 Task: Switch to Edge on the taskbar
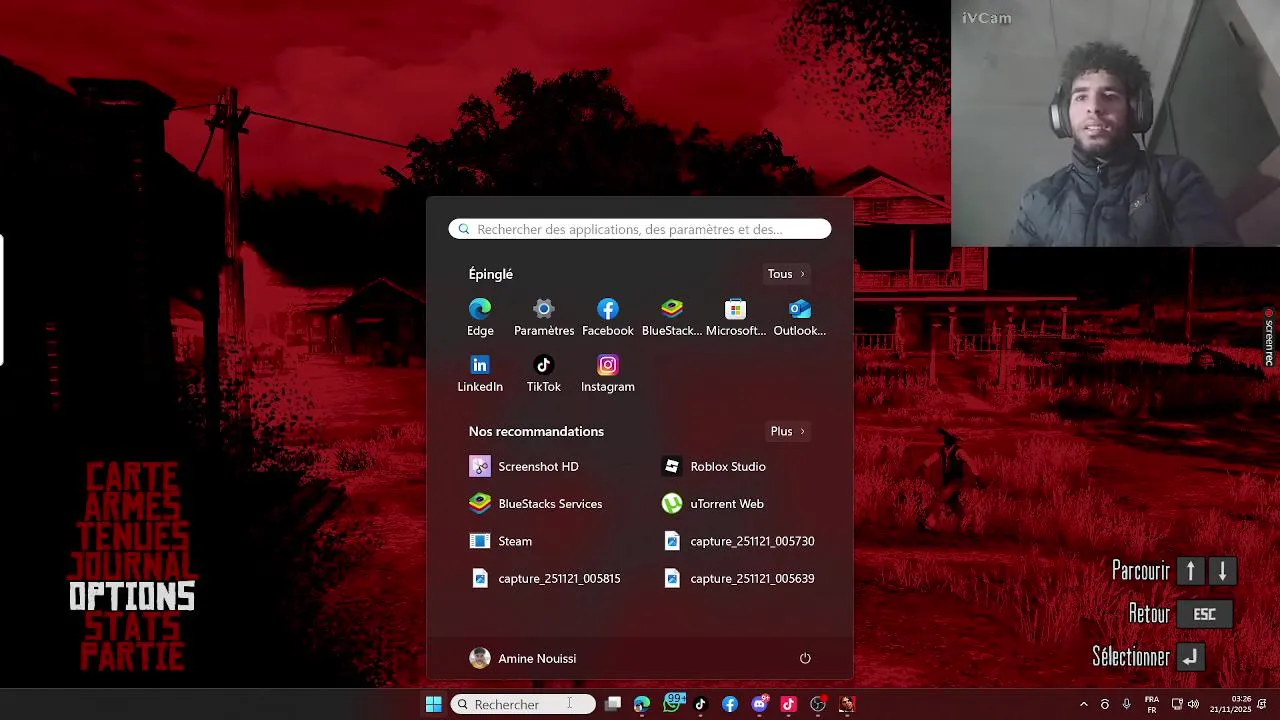pyautogui.click(x=642, y=704)
